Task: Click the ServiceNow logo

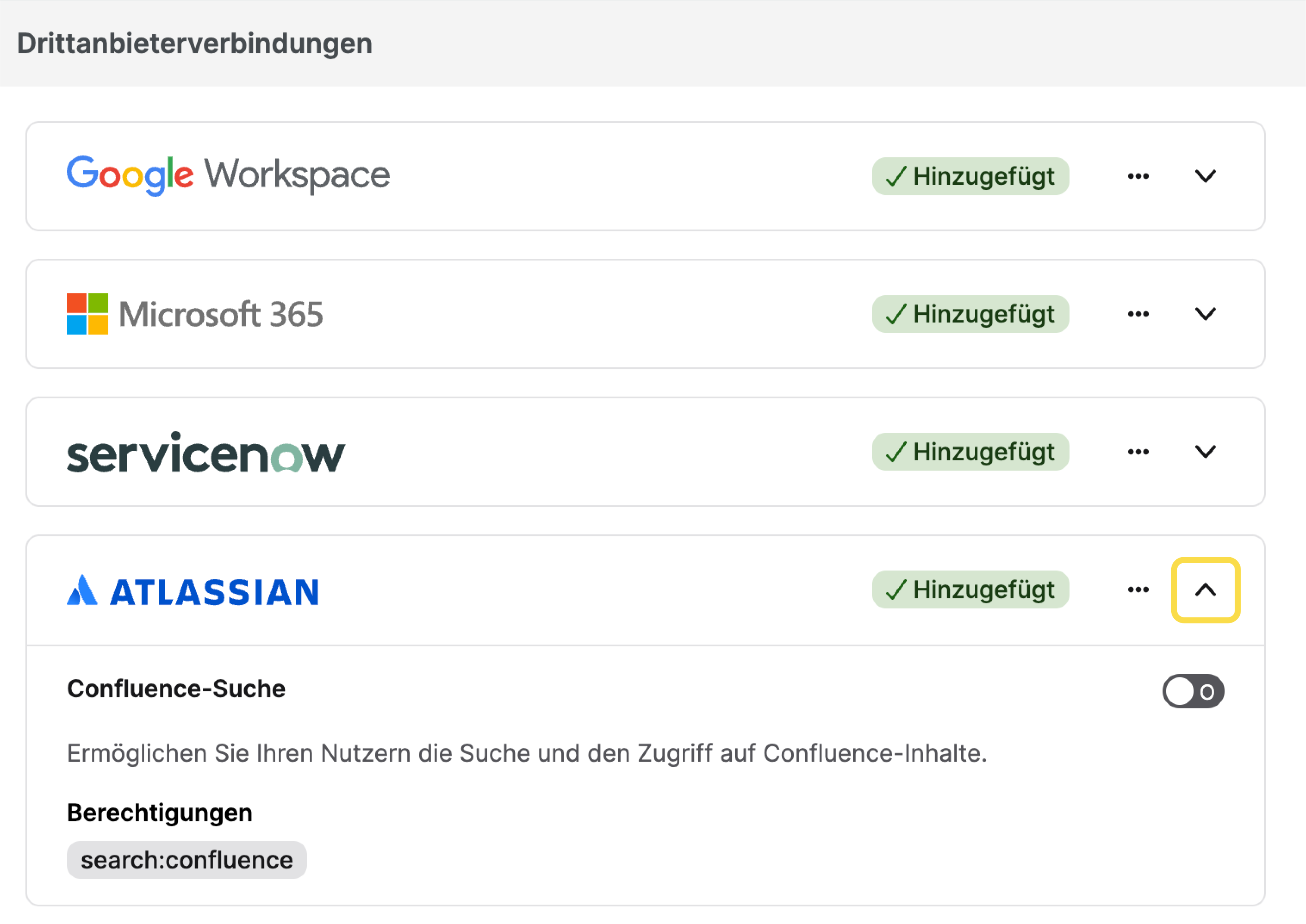Action: tap(205, 453)
